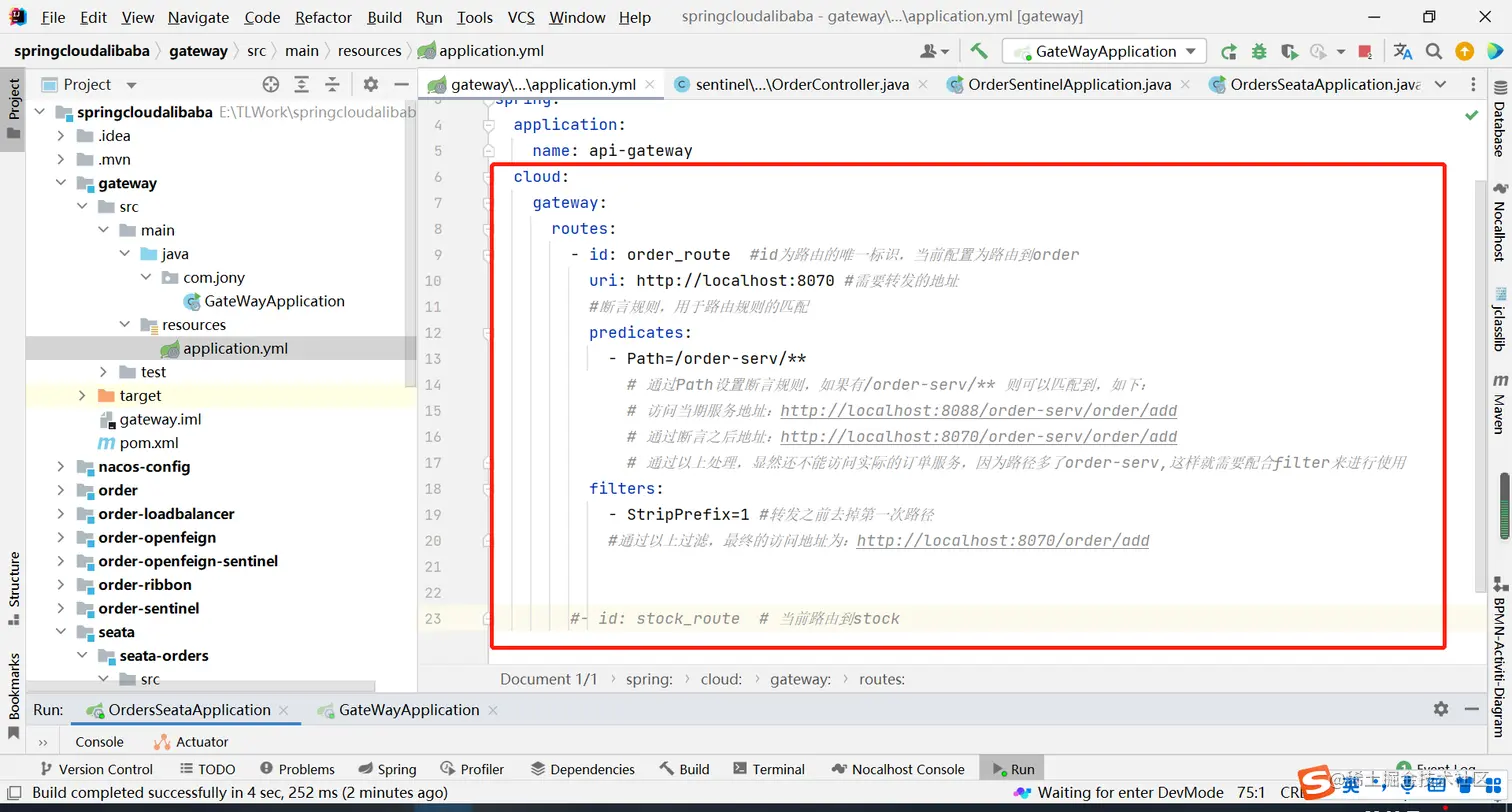Open the Structure tool window
The height and width of the screenshot is (812, 1512).
(14, 588)
